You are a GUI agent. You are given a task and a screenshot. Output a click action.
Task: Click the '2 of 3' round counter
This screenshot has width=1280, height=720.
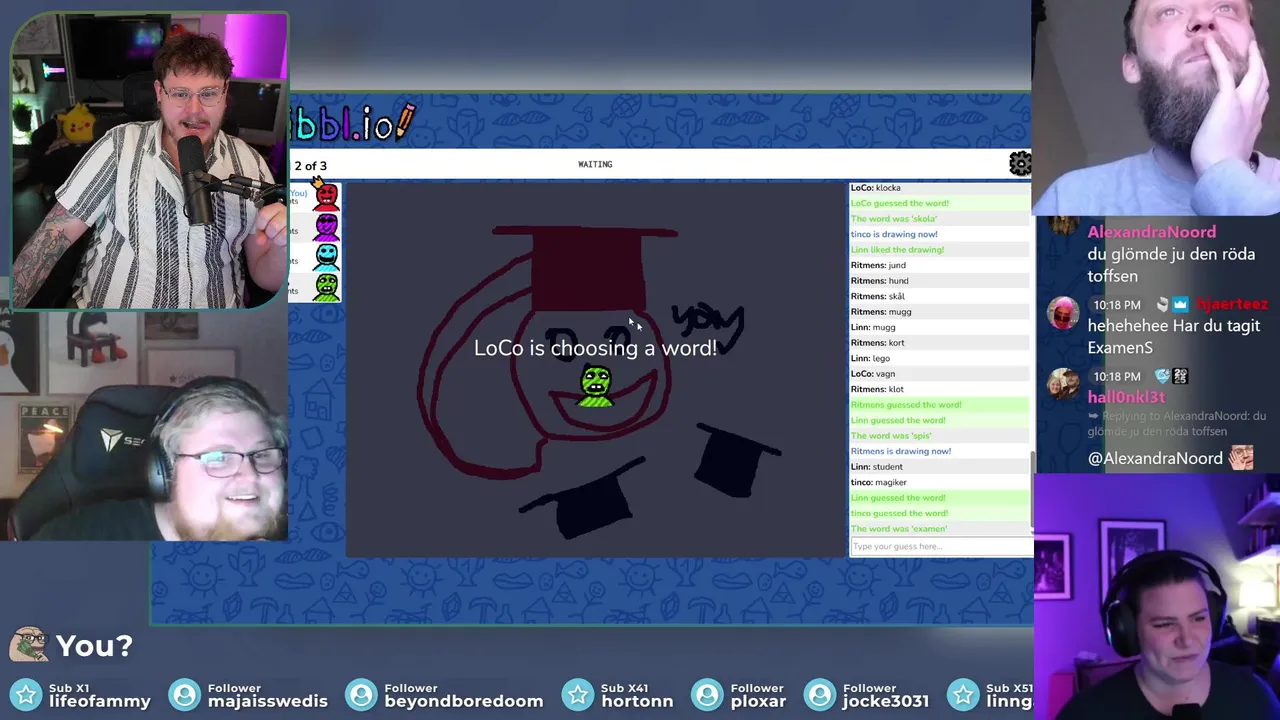pyautogui.click(x=310, y=166)
